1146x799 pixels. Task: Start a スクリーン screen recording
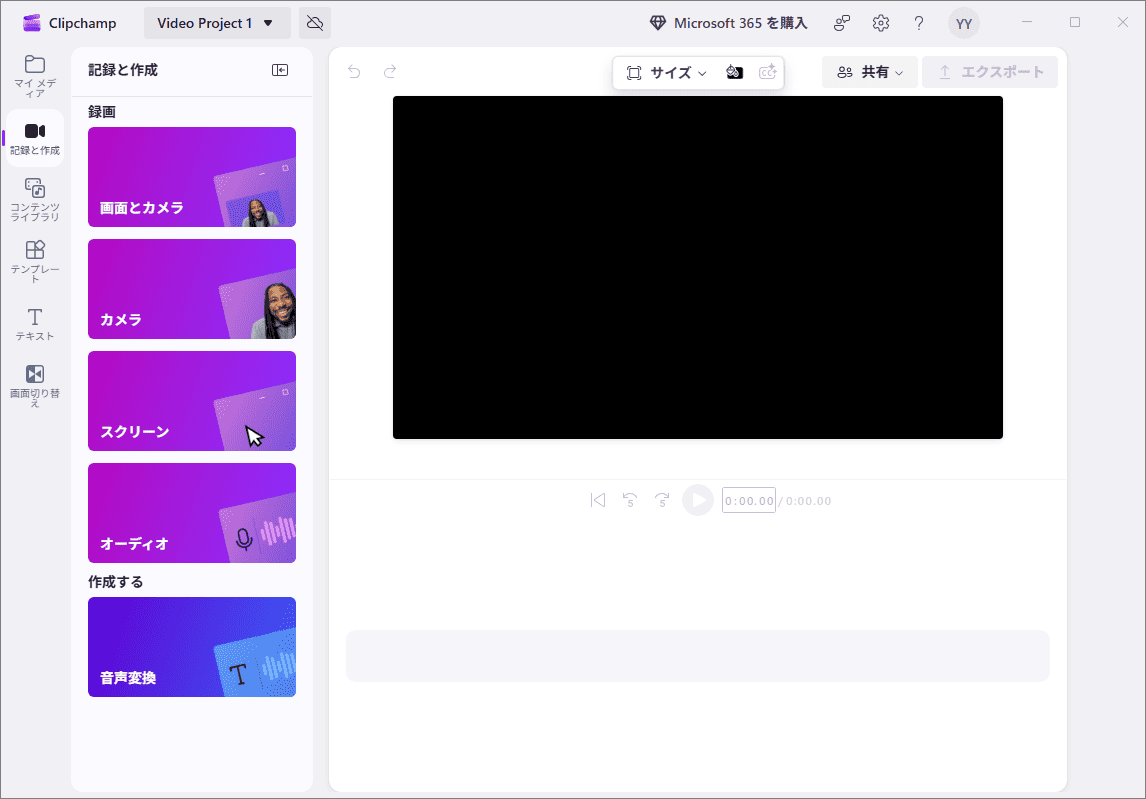[191, 401]
